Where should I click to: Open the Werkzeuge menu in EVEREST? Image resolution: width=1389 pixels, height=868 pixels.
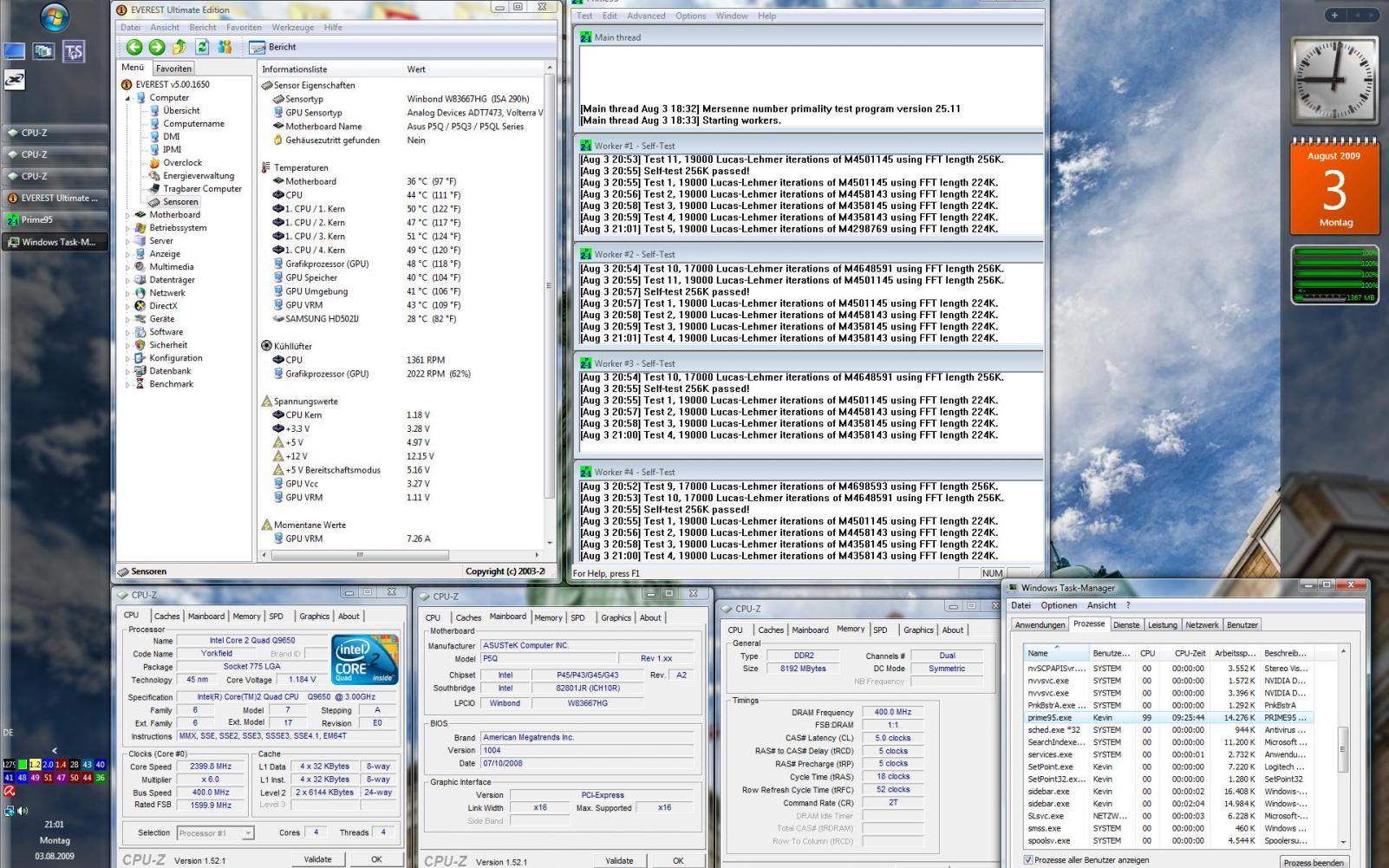pos(293,28)
